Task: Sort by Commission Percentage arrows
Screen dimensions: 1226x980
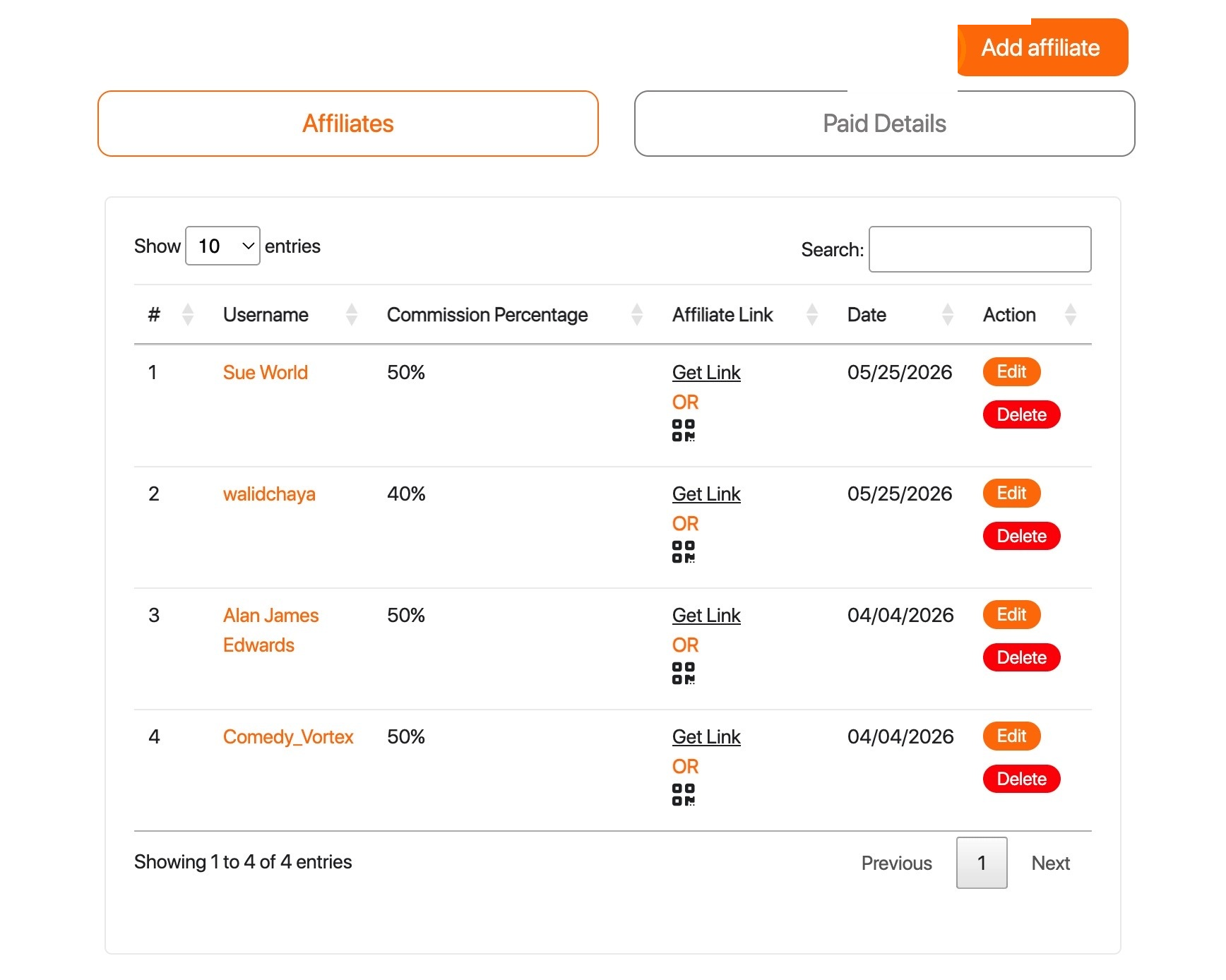Action: [637, 314]
